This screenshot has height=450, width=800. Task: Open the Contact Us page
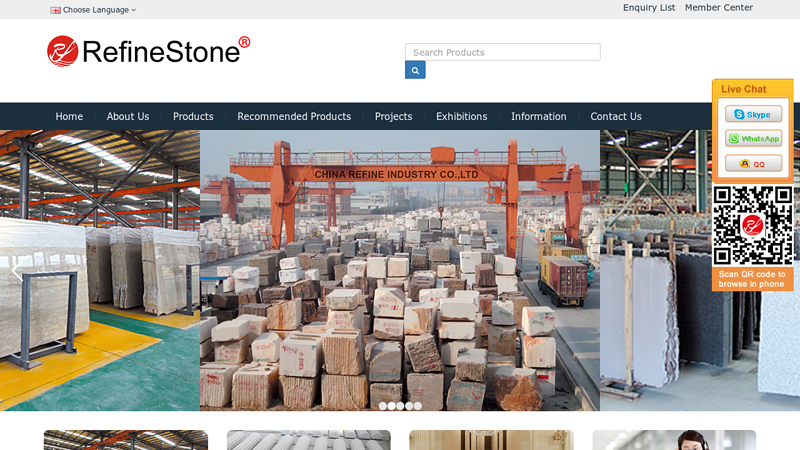616,116
